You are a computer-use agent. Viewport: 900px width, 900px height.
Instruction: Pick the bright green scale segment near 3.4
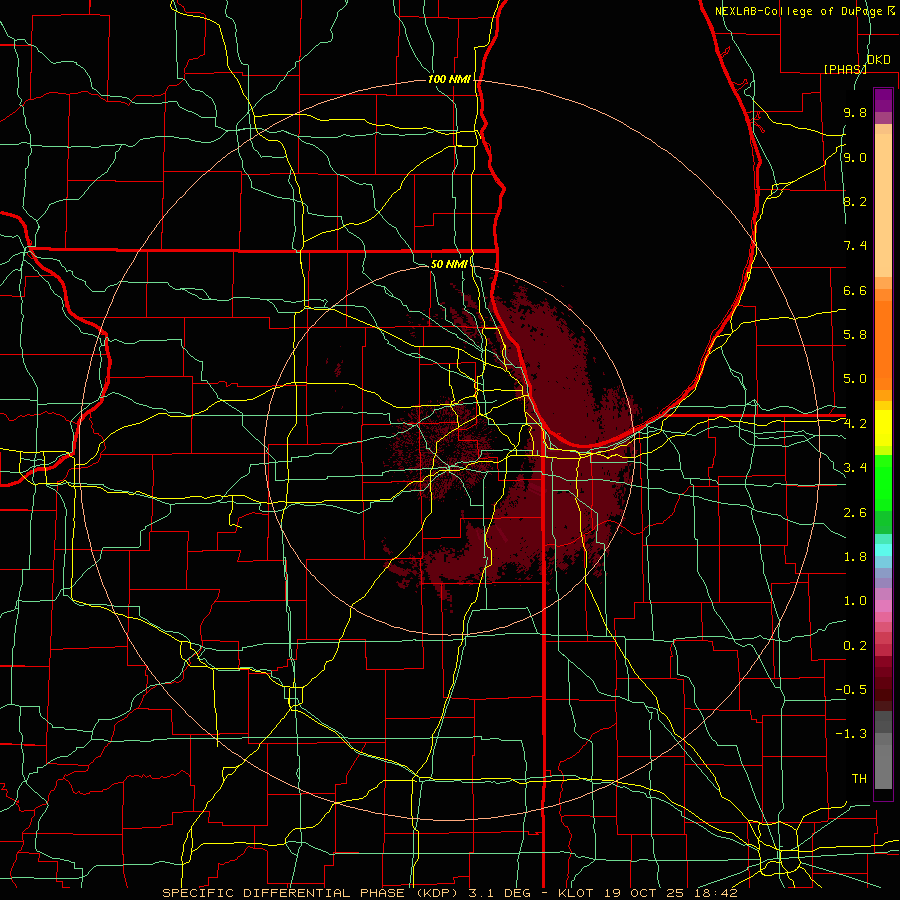coord(883,483)
